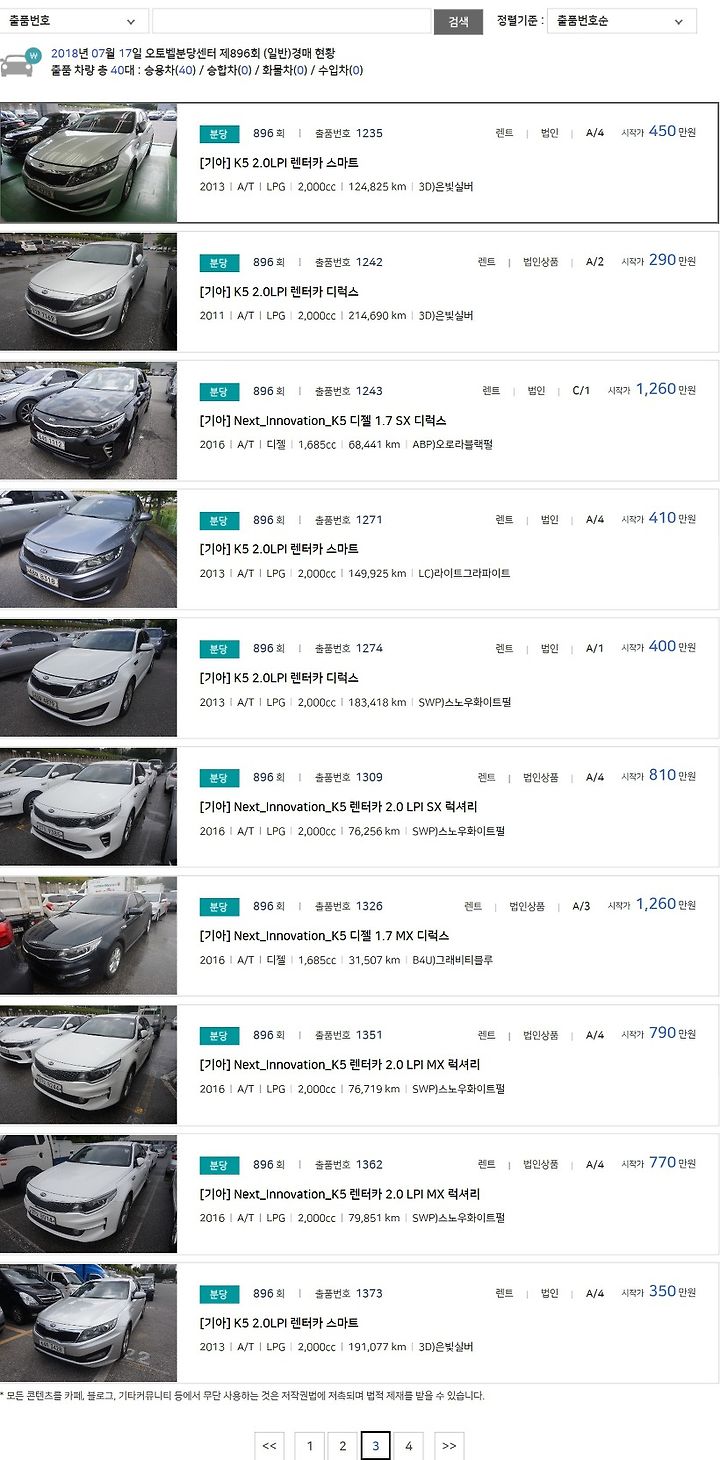
Task: Open page 1 of results
Action: [x=310, y=1446]
